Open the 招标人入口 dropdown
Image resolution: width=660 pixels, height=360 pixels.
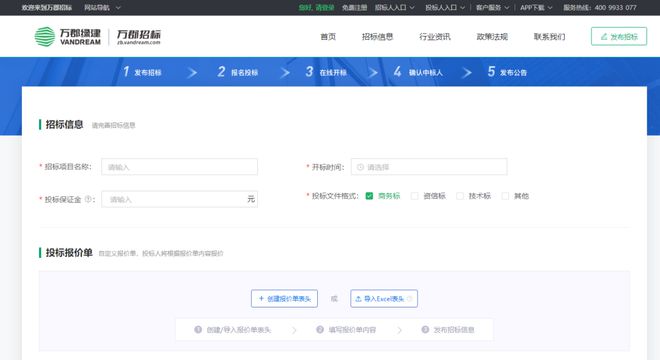(394, 8)
